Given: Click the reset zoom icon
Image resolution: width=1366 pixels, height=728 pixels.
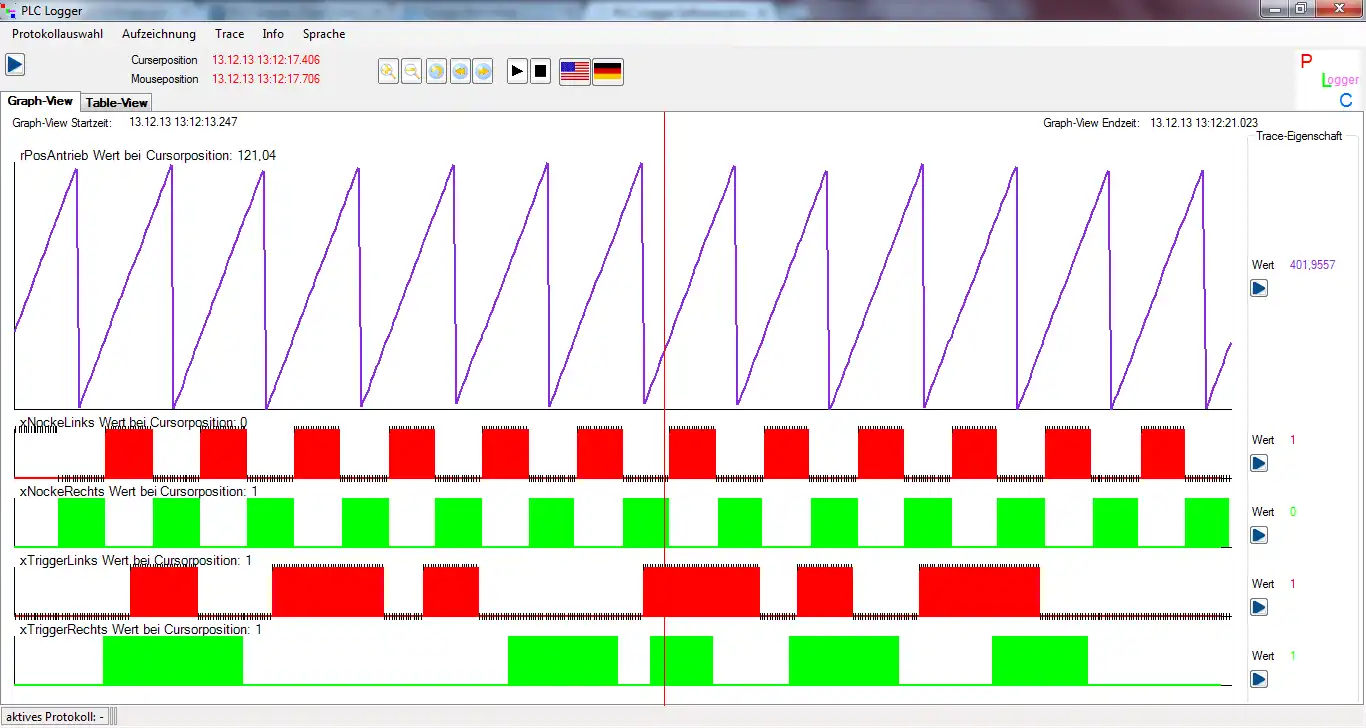Looking at the screenshot, I should point(436,70).
